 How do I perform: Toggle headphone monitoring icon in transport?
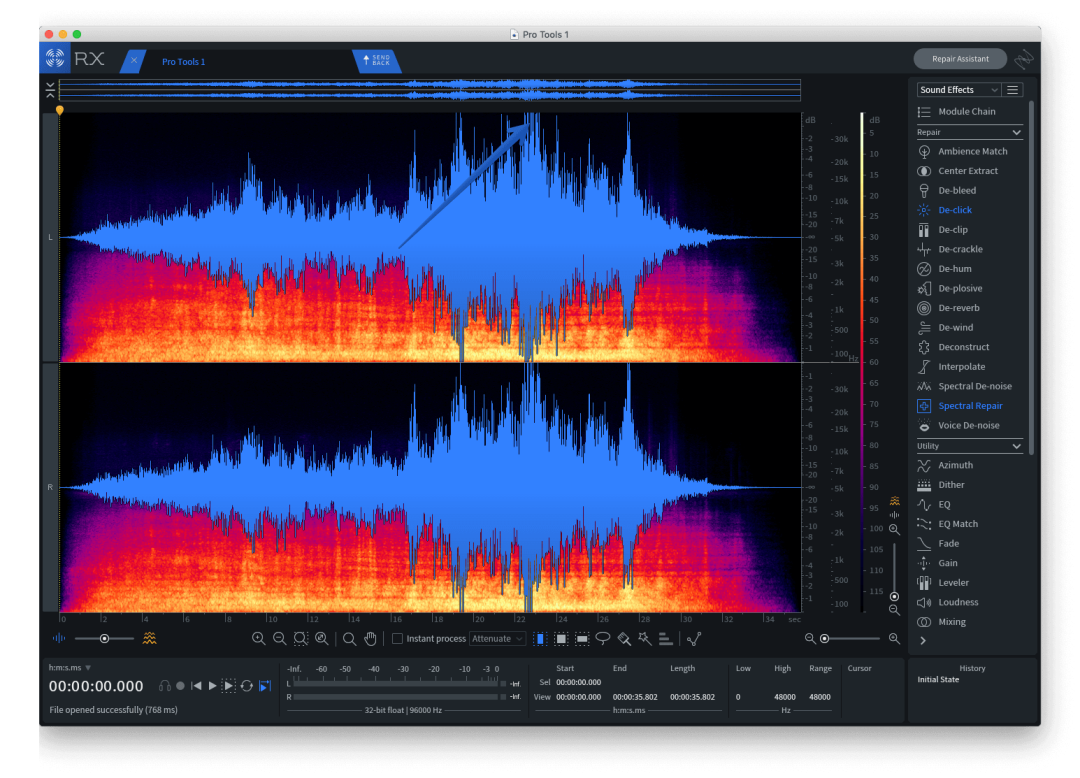click(165, 686)
